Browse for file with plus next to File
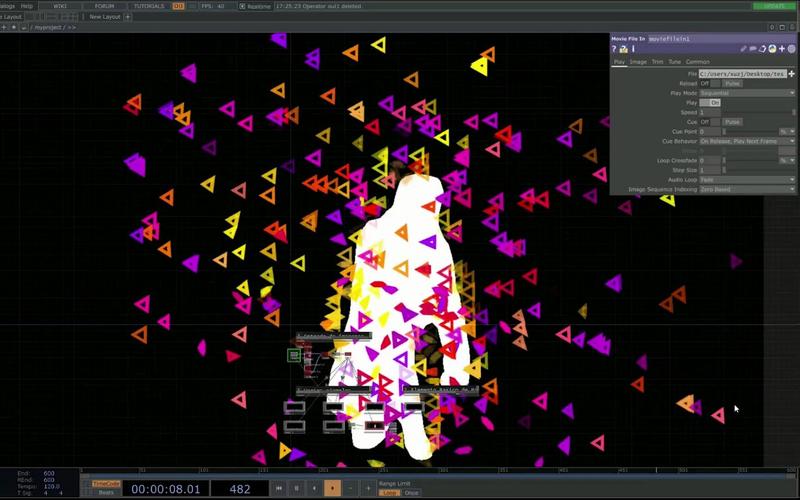Viewport: 800px width, 500px height. point(792,74)
